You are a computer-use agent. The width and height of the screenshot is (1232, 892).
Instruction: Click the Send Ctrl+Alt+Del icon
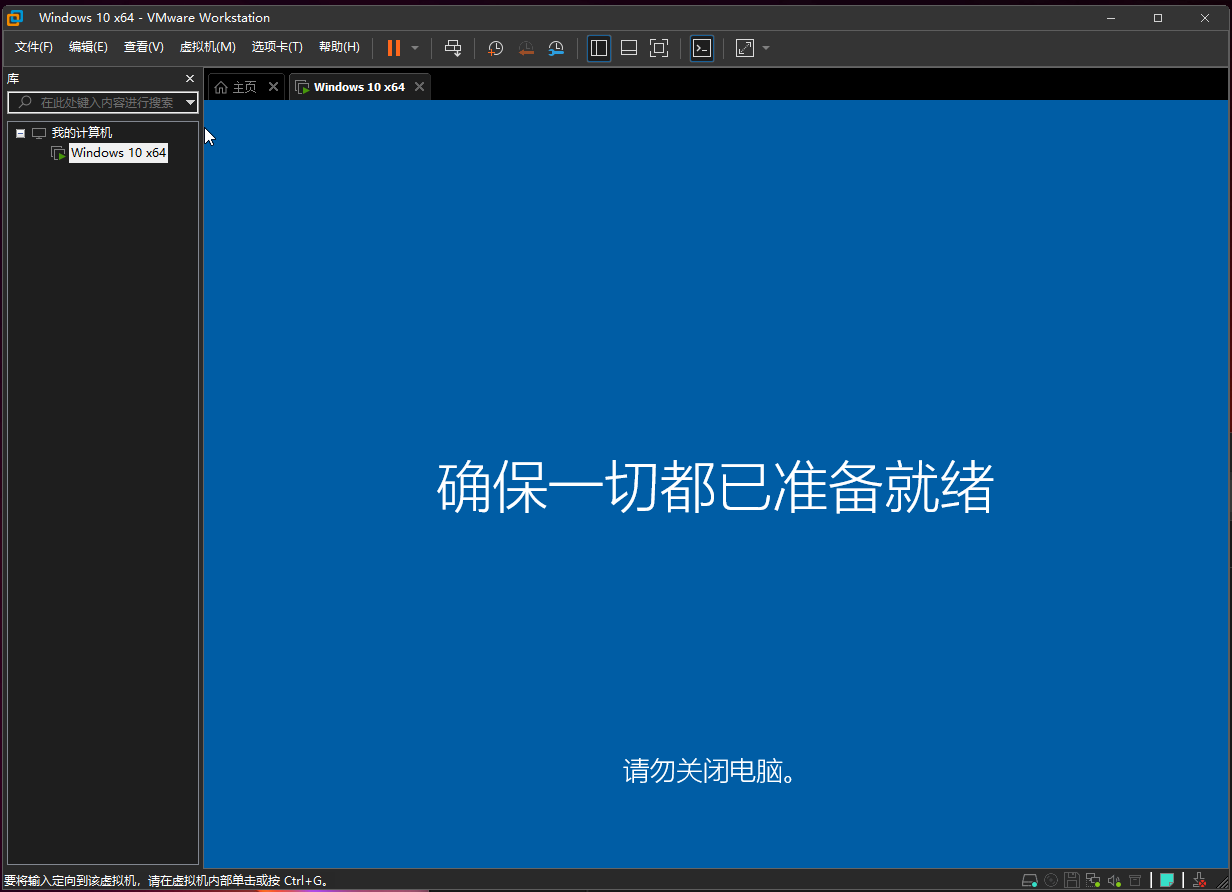tap(453, 48)
